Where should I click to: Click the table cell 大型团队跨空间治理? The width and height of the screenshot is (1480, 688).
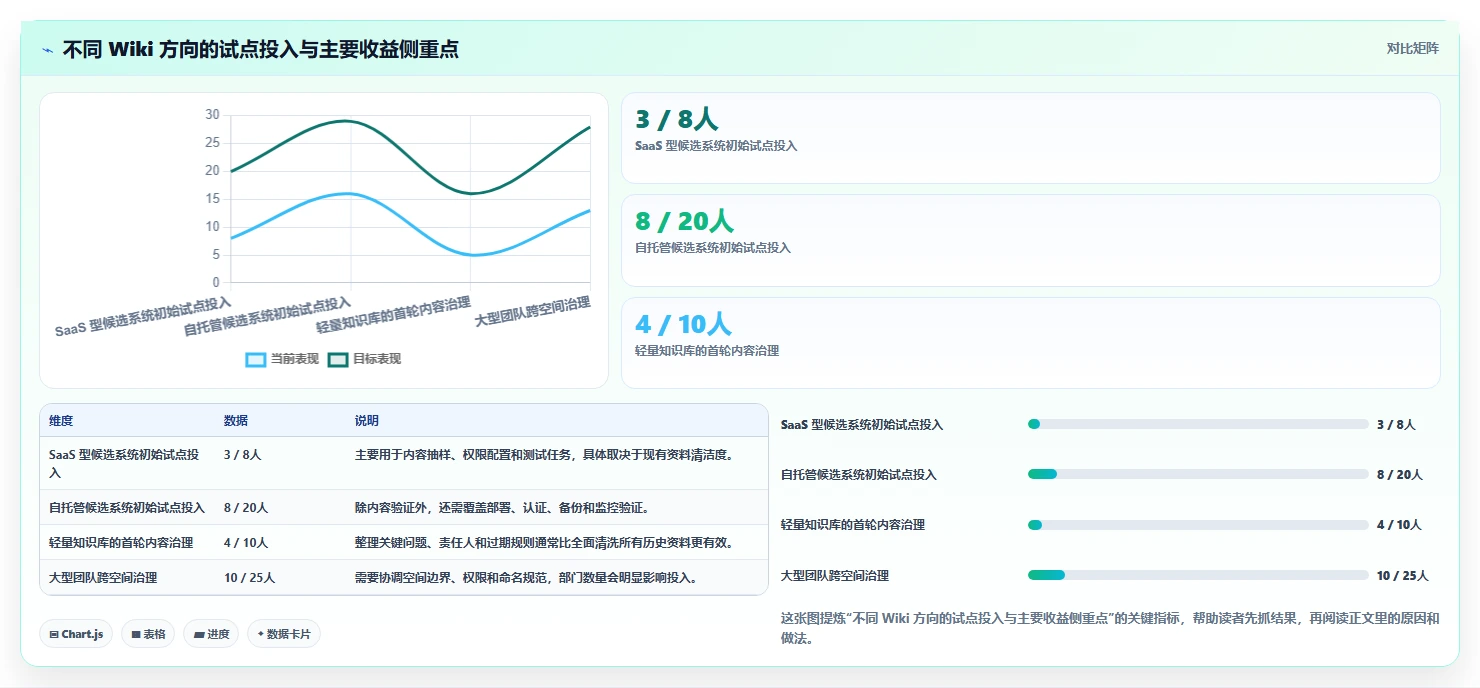(103, 578)
